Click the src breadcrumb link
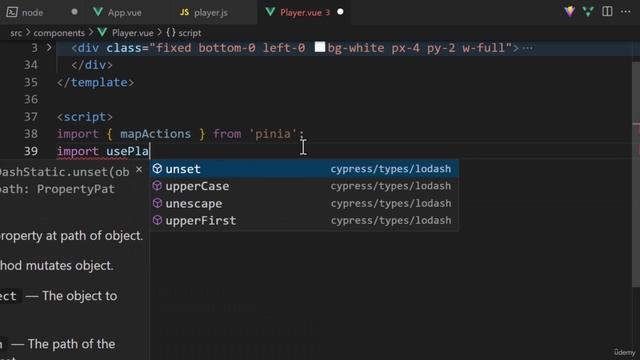 pos(16,33)
